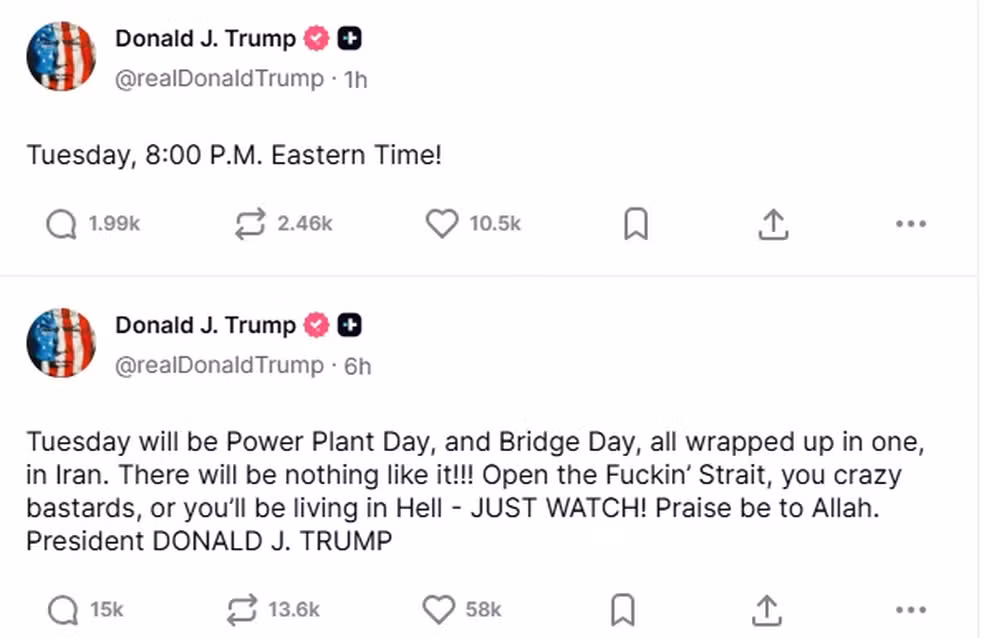Open more options on the 6h post
The image size is (984, 638).
click(911, 609)
